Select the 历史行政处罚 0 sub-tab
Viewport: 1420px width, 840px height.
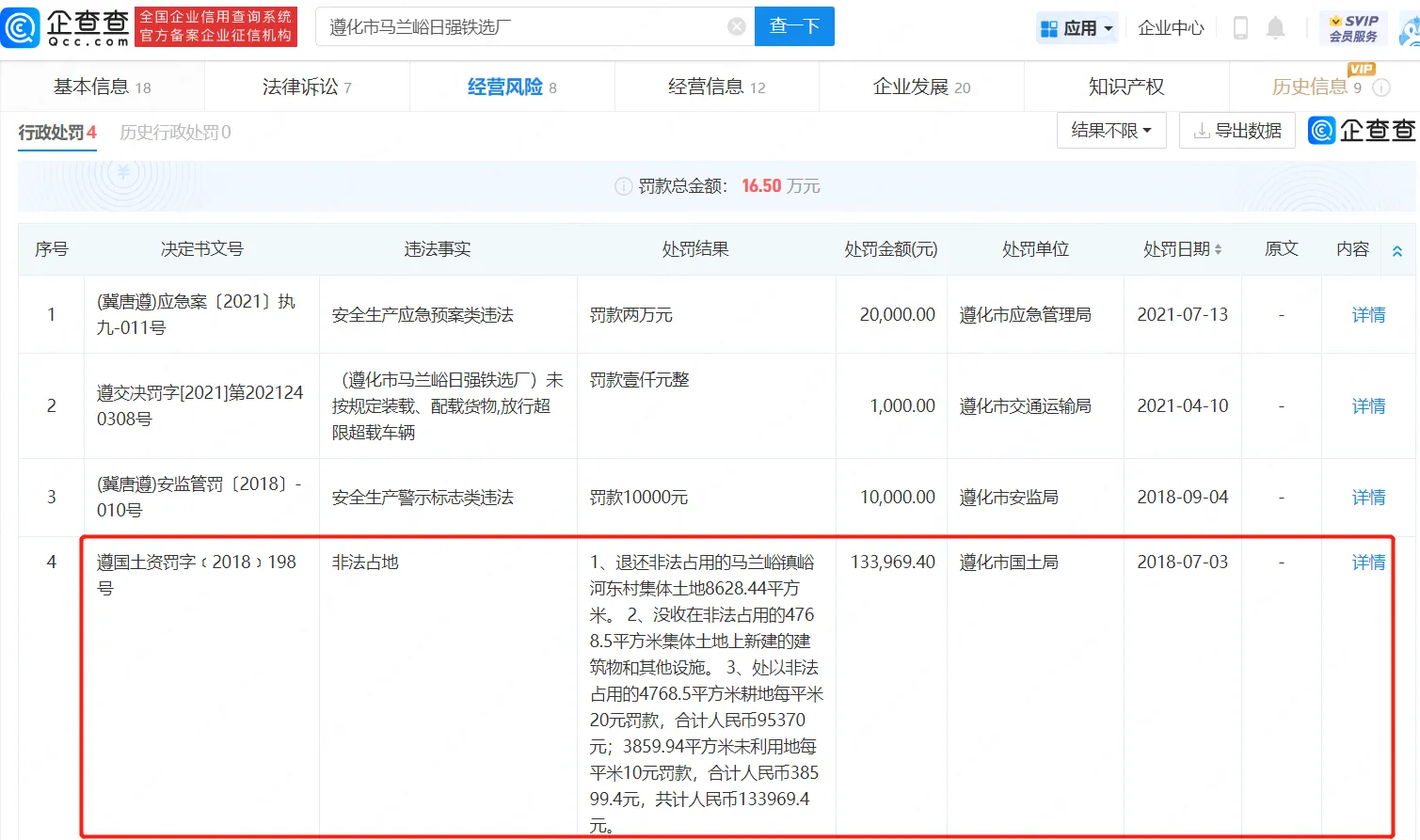point(175,133)
